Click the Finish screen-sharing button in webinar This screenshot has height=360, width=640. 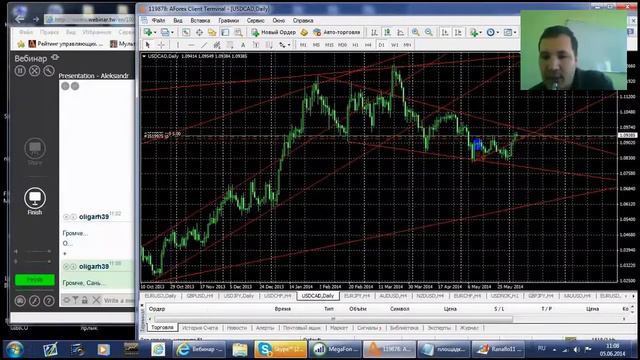[35, 201]
